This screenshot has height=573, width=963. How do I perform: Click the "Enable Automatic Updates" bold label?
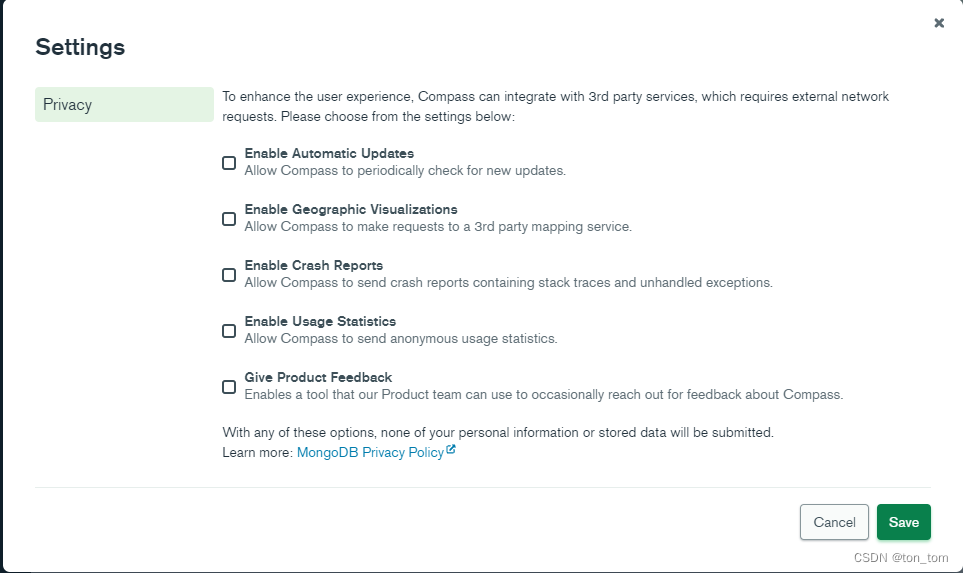(x=329, y=154)
